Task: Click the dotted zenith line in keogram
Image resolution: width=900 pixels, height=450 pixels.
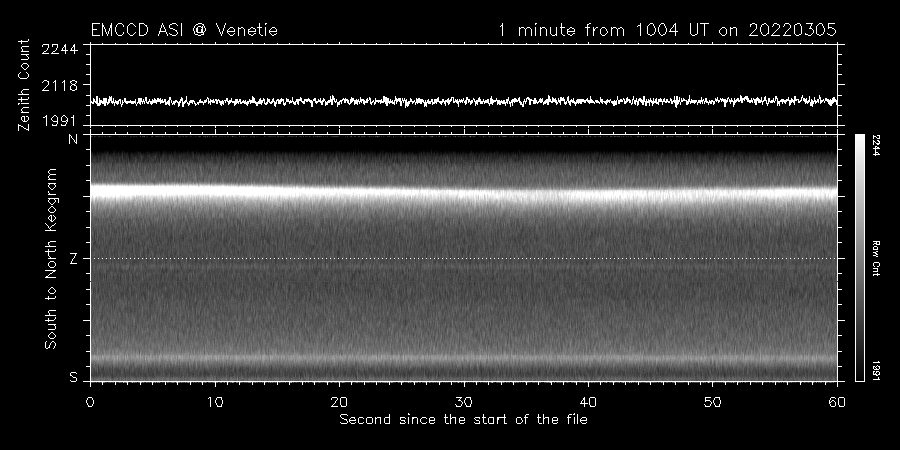Action: coord(464,258)
